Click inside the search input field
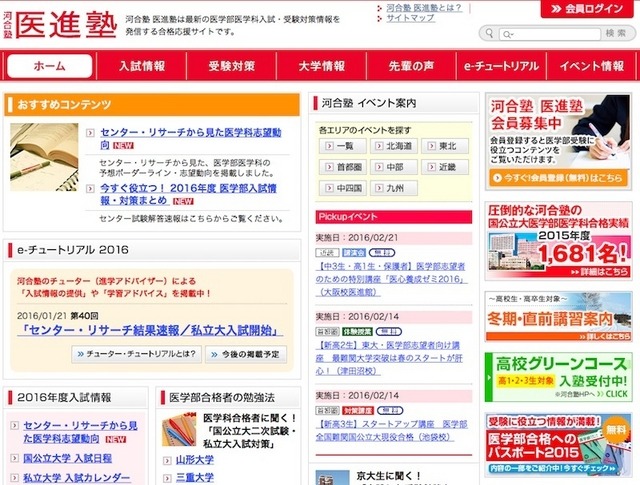640x485 pixels. [549, 34]
